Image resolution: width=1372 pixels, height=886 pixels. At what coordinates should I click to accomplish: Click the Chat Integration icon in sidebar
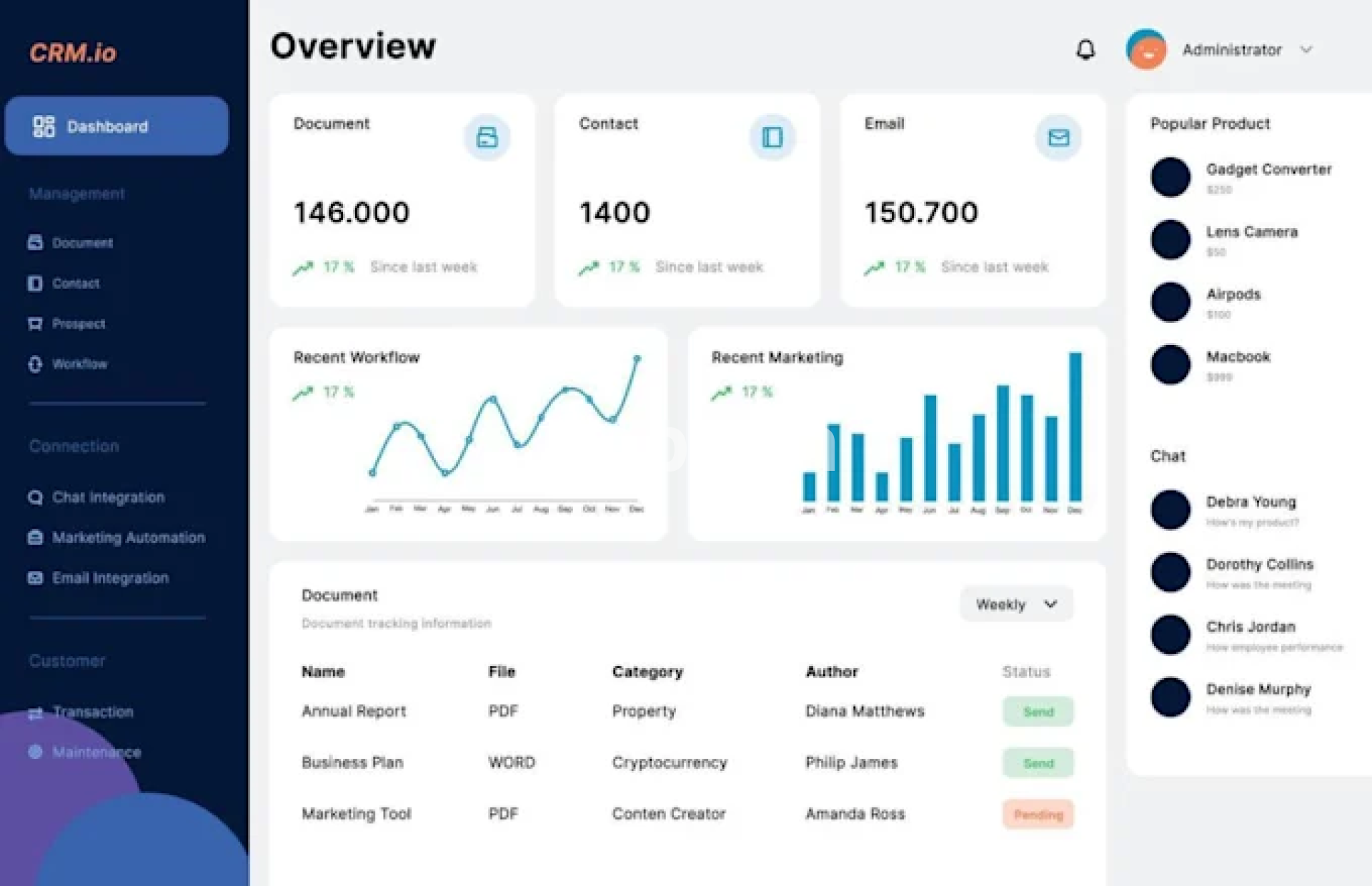click(x=35, y=497)
